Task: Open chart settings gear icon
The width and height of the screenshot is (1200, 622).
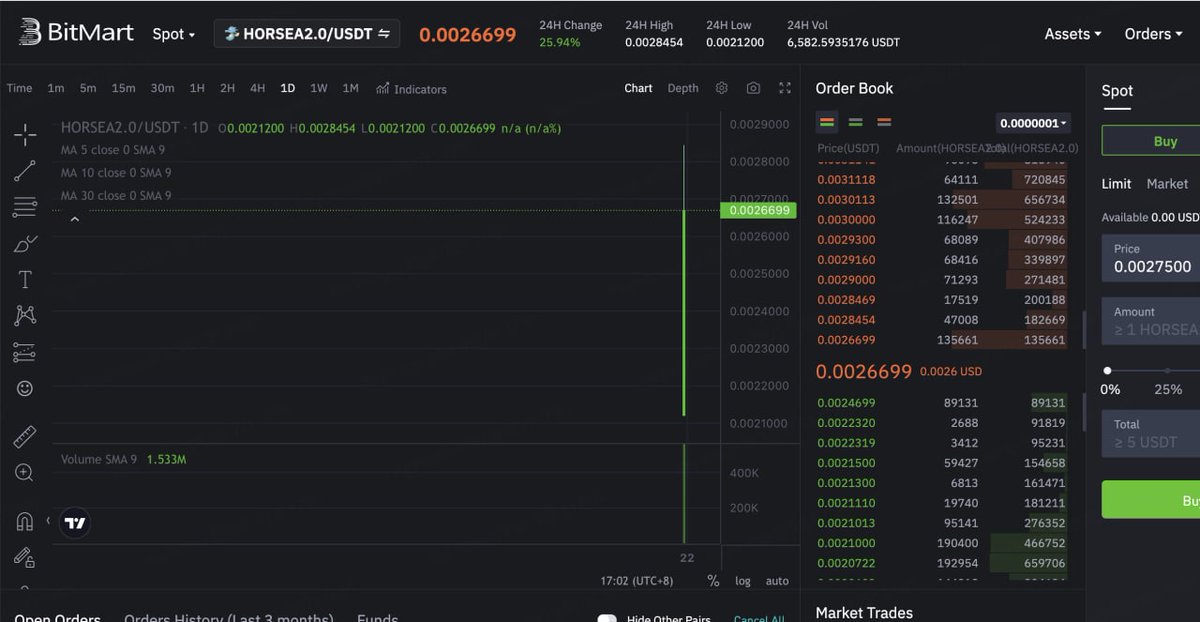Action: pyautogui.click(x=721, y=88)
